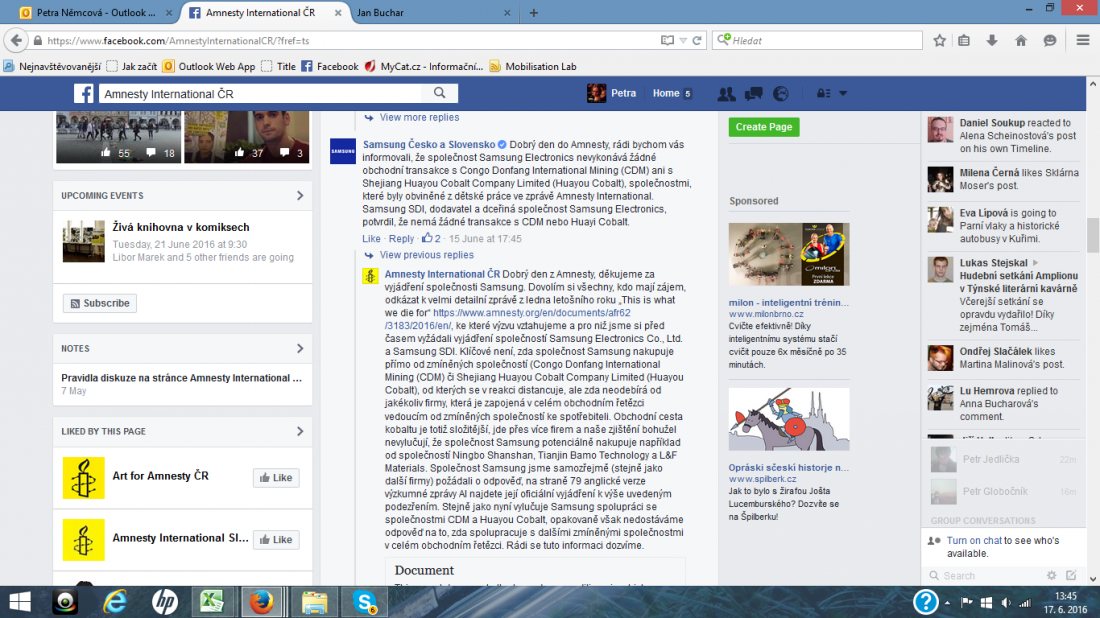The image size is (1100, 618).
Task: Show hidden system tray icons arrow
Action: (x=947, y=603)
